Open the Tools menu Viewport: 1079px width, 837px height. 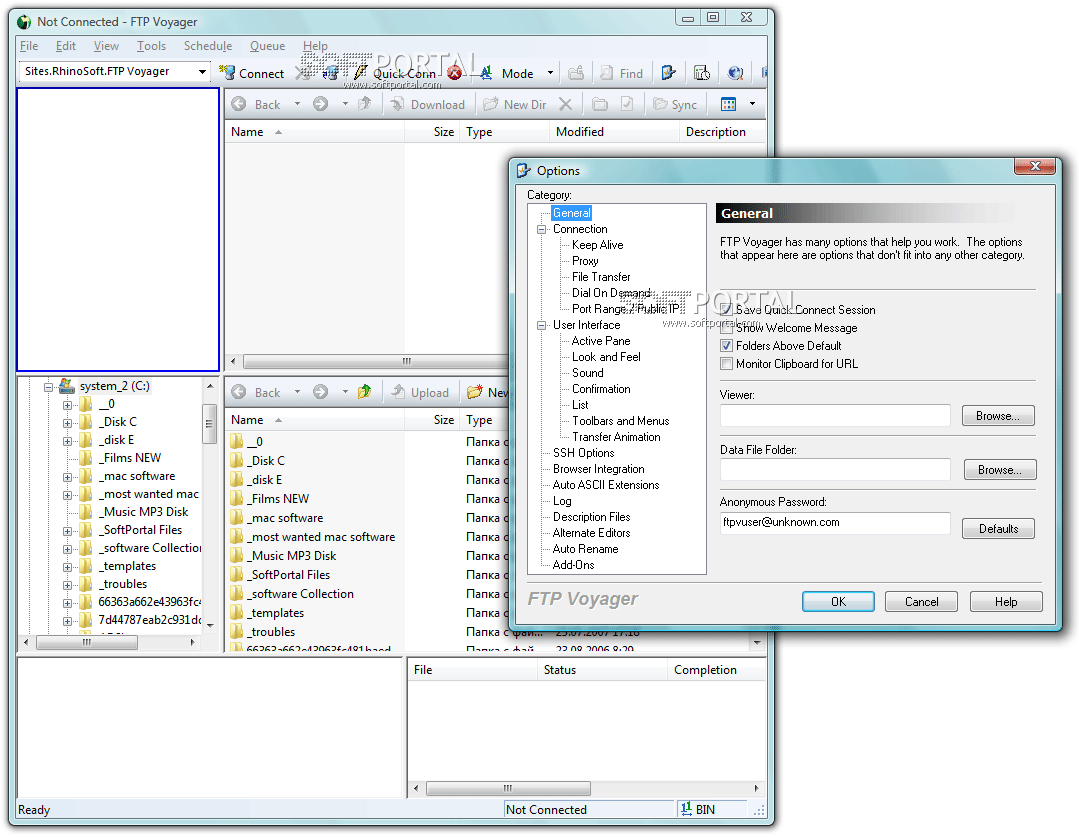pyautogui.click(x=151, y=46)
